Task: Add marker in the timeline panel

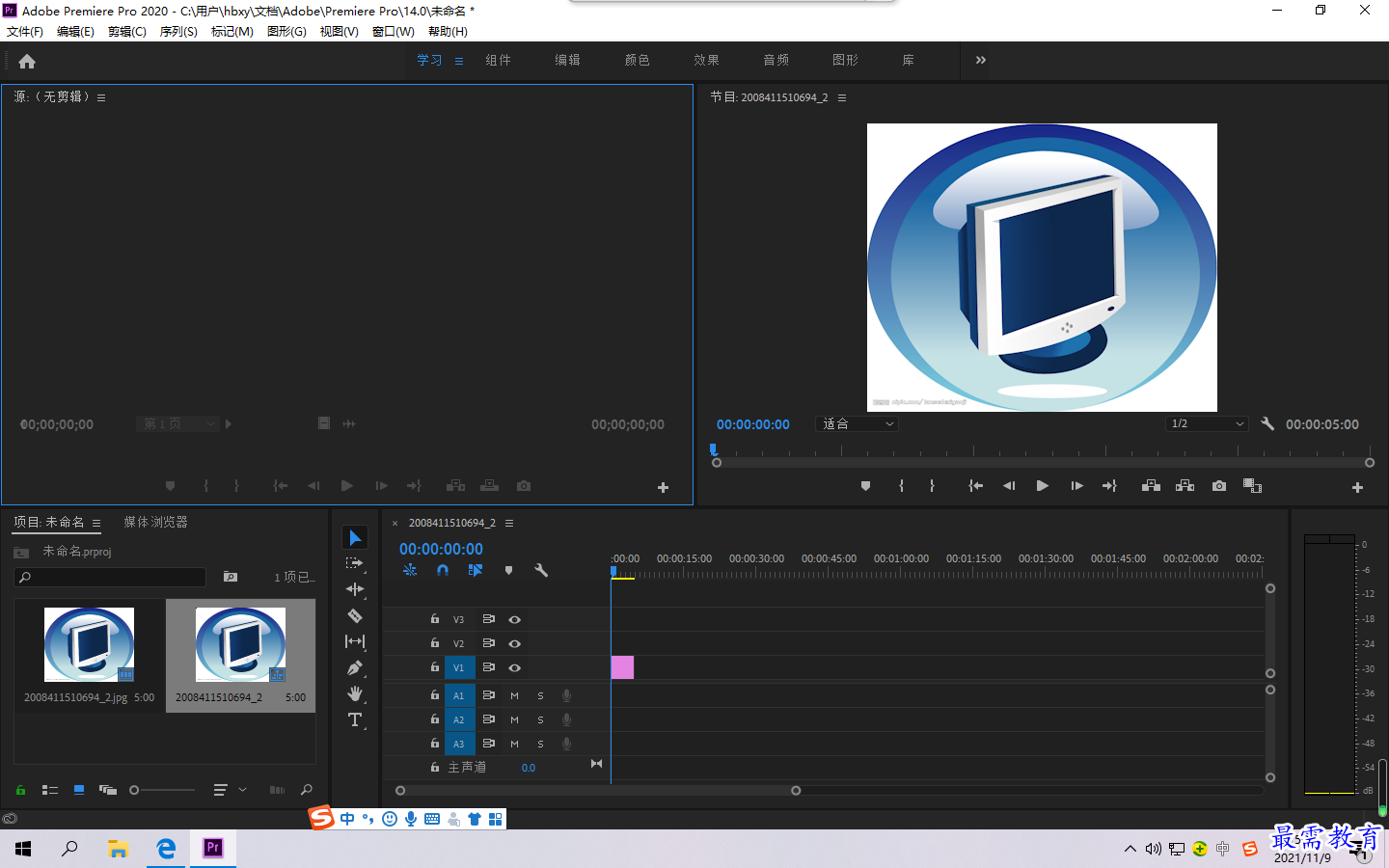Action: [508, 570]
